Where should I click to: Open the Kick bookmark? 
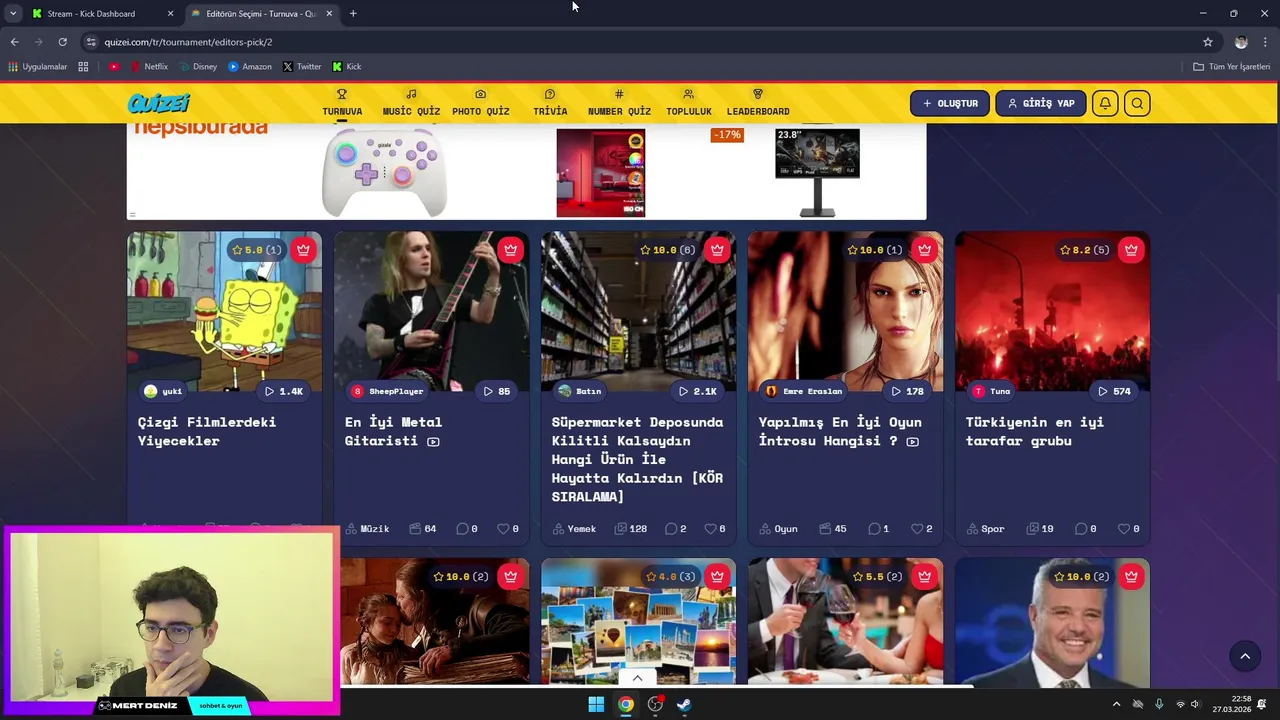pyautogui.click(x=347, y=67)
